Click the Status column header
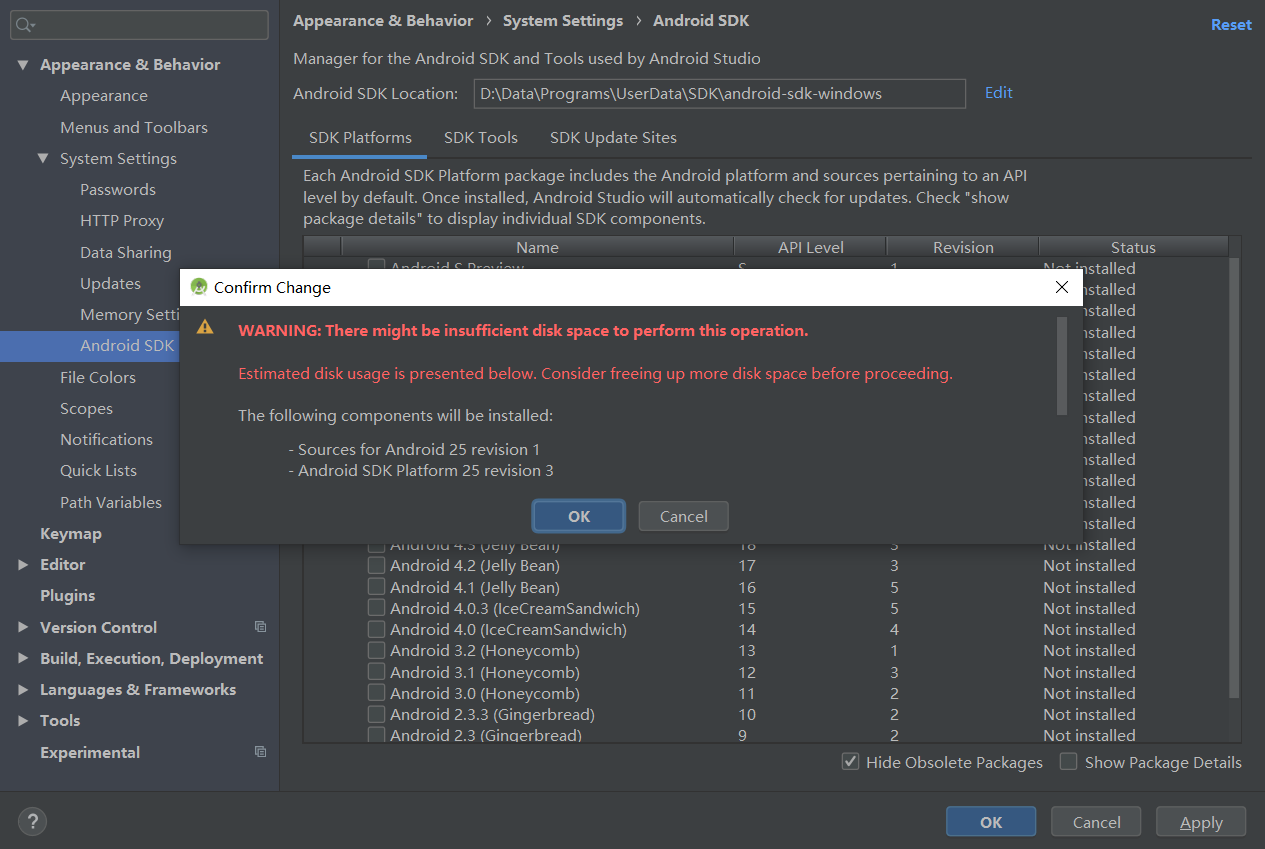 tap(1133, 247)
